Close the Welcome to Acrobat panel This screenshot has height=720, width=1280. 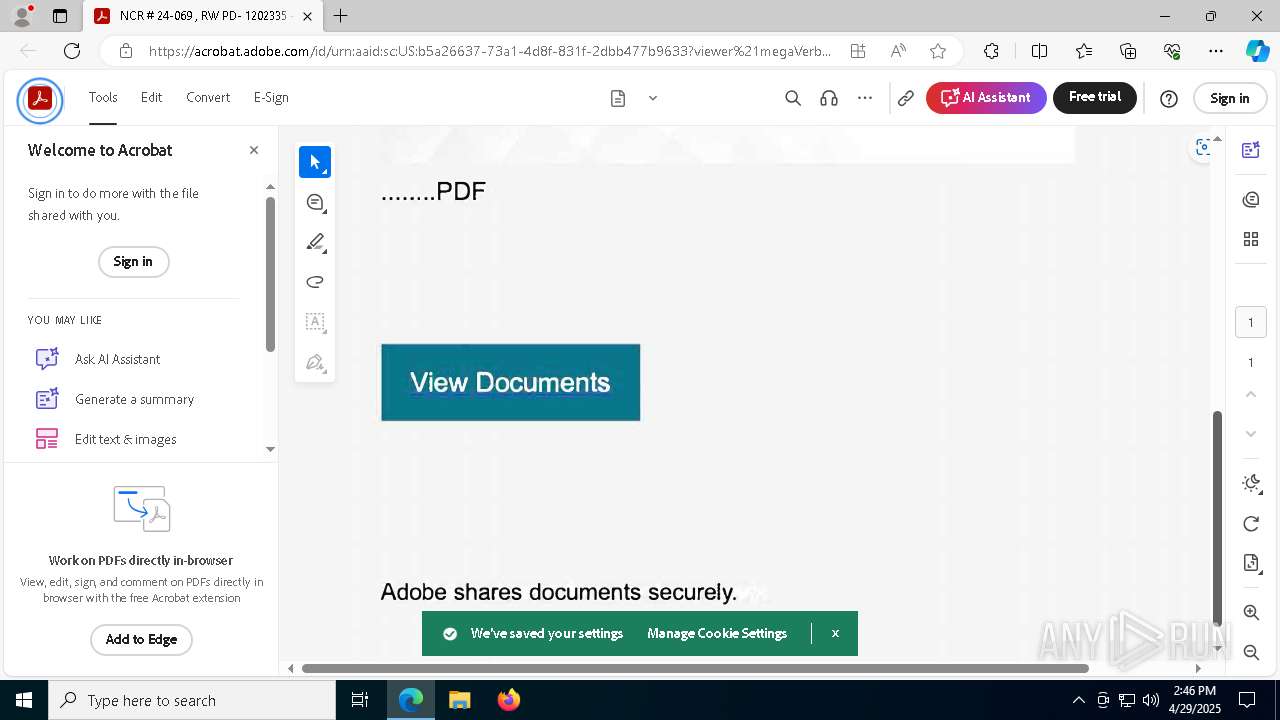254,150
